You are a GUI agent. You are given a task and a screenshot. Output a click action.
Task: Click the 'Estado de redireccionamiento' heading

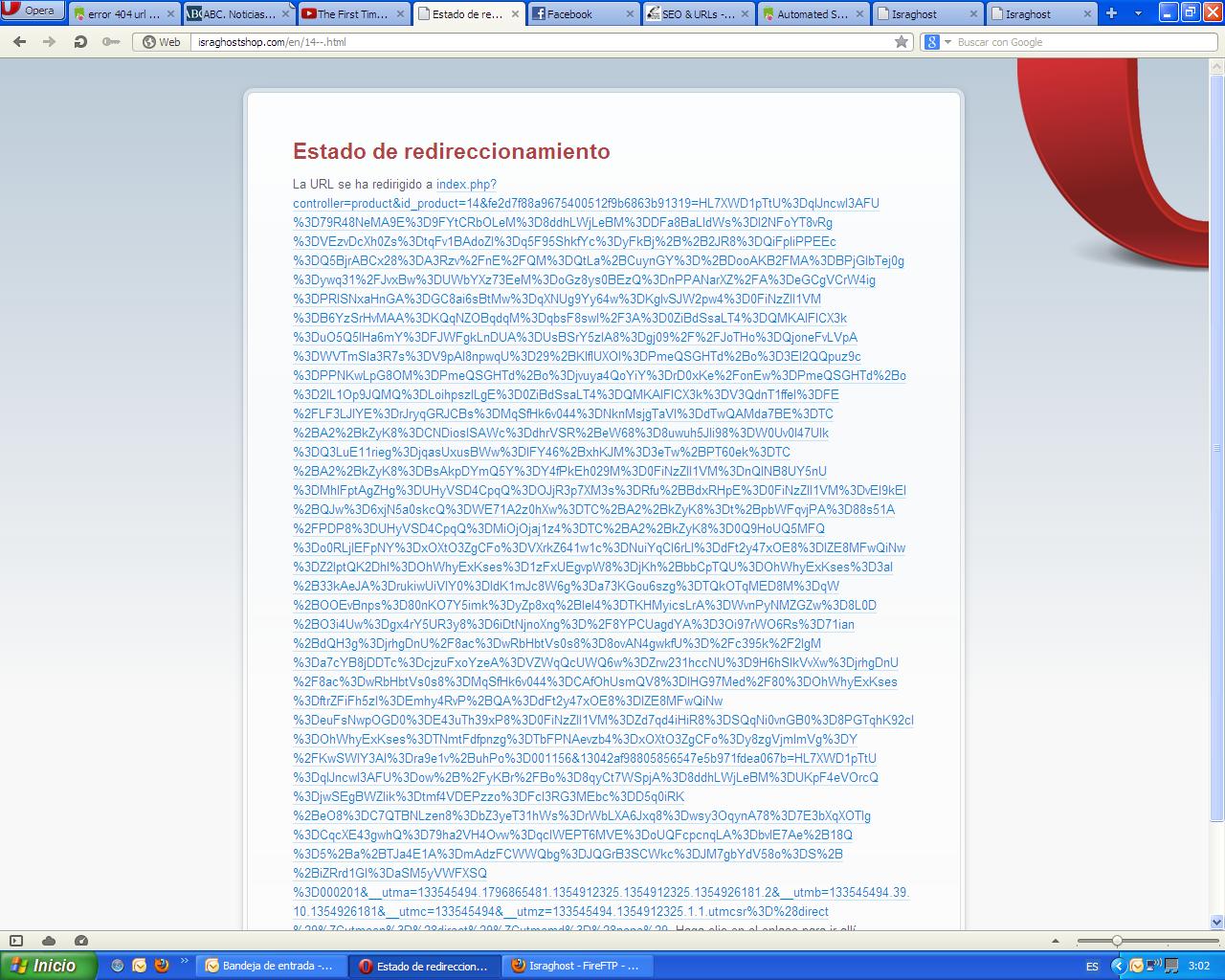click(451, 151)
